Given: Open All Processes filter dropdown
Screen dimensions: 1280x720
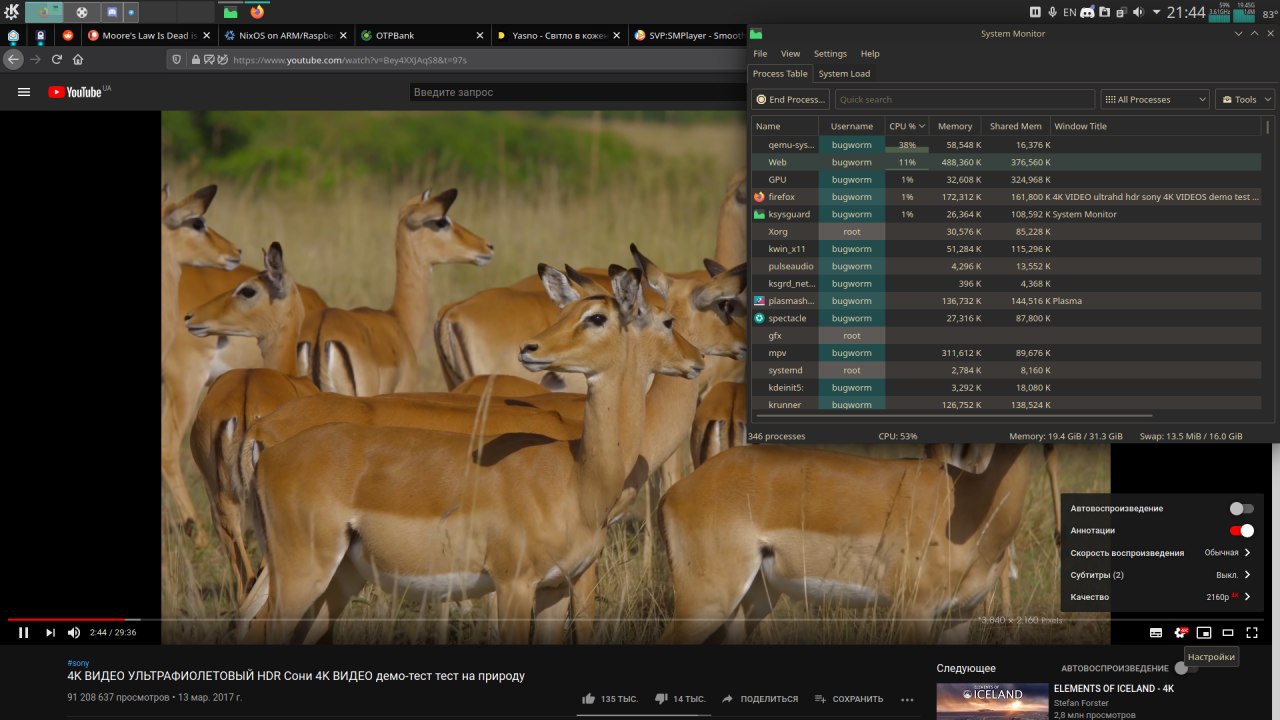Looking at the screenshot, I should pos(1155,100).
